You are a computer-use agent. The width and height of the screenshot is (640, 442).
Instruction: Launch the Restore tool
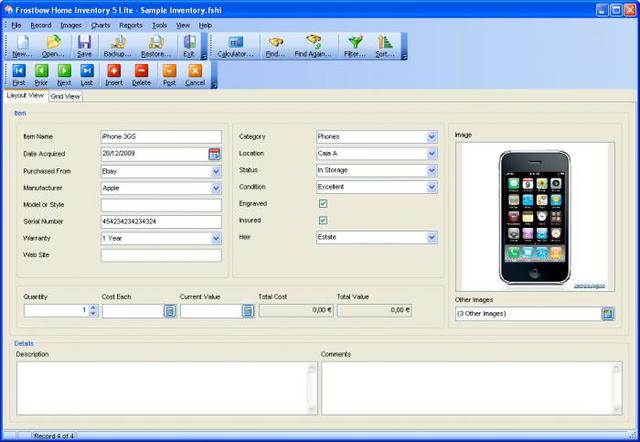click(156, 46)
